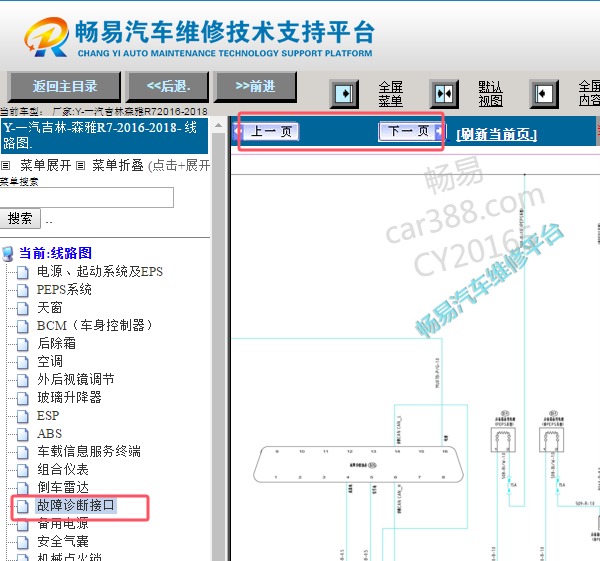The width and height of the screenshot is (600, 561).
Task: Open 电源、起动系统及EPS wiring diagram
Action: click(100, 271)
